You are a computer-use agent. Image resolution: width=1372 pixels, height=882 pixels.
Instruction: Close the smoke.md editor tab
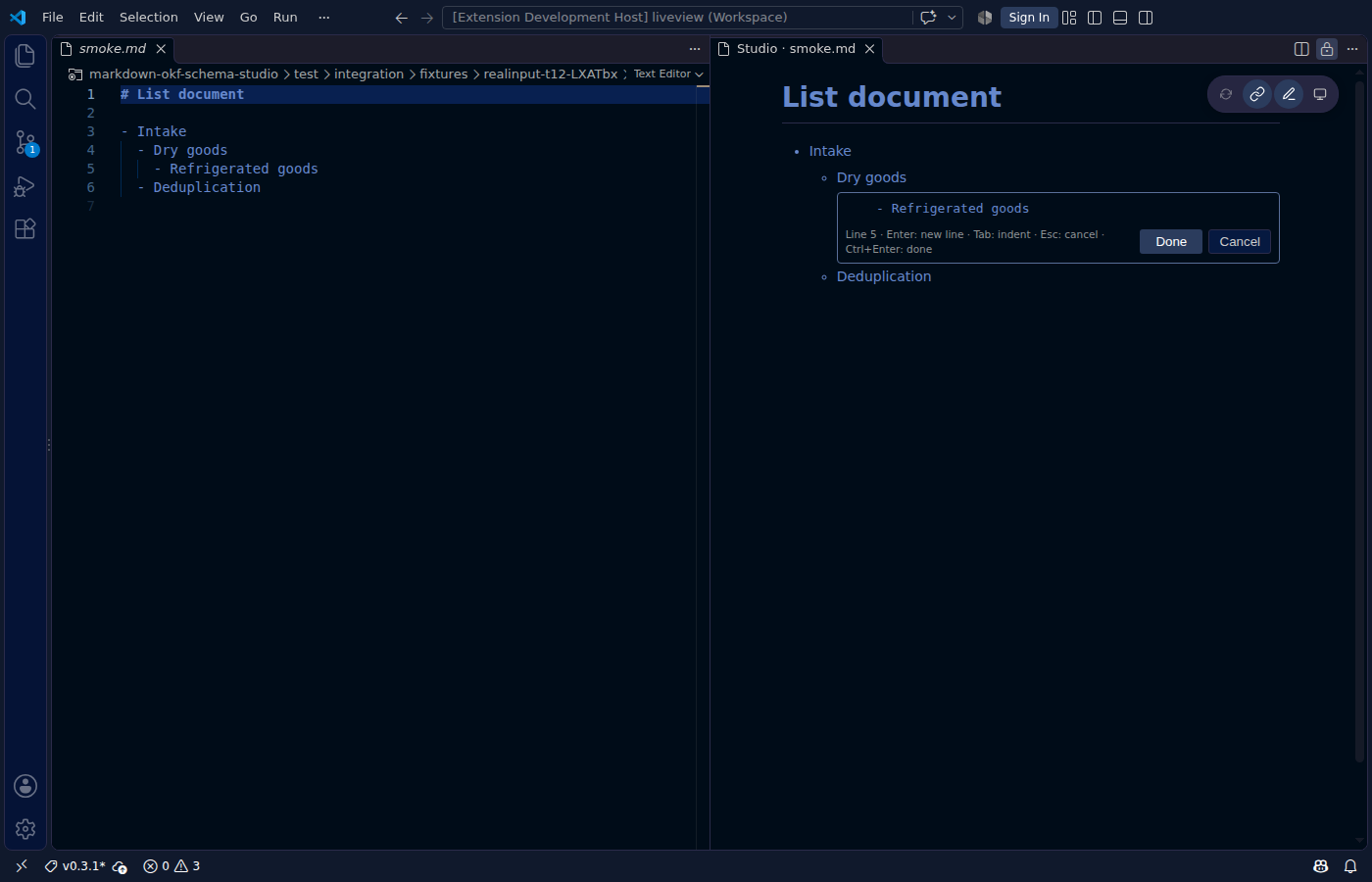[x=161, y=49]
